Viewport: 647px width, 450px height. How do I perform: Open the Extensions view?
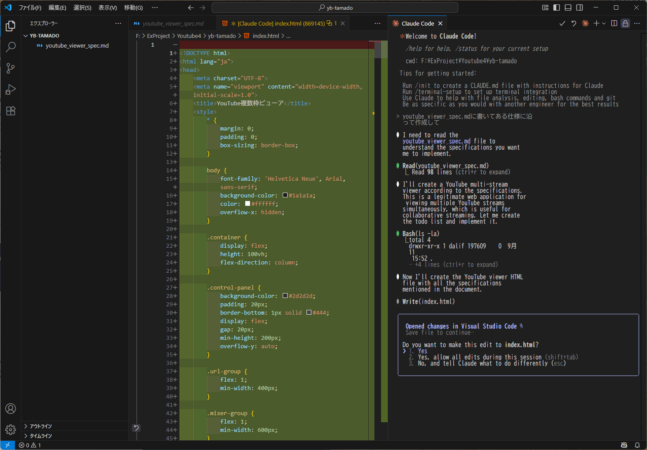10,111
